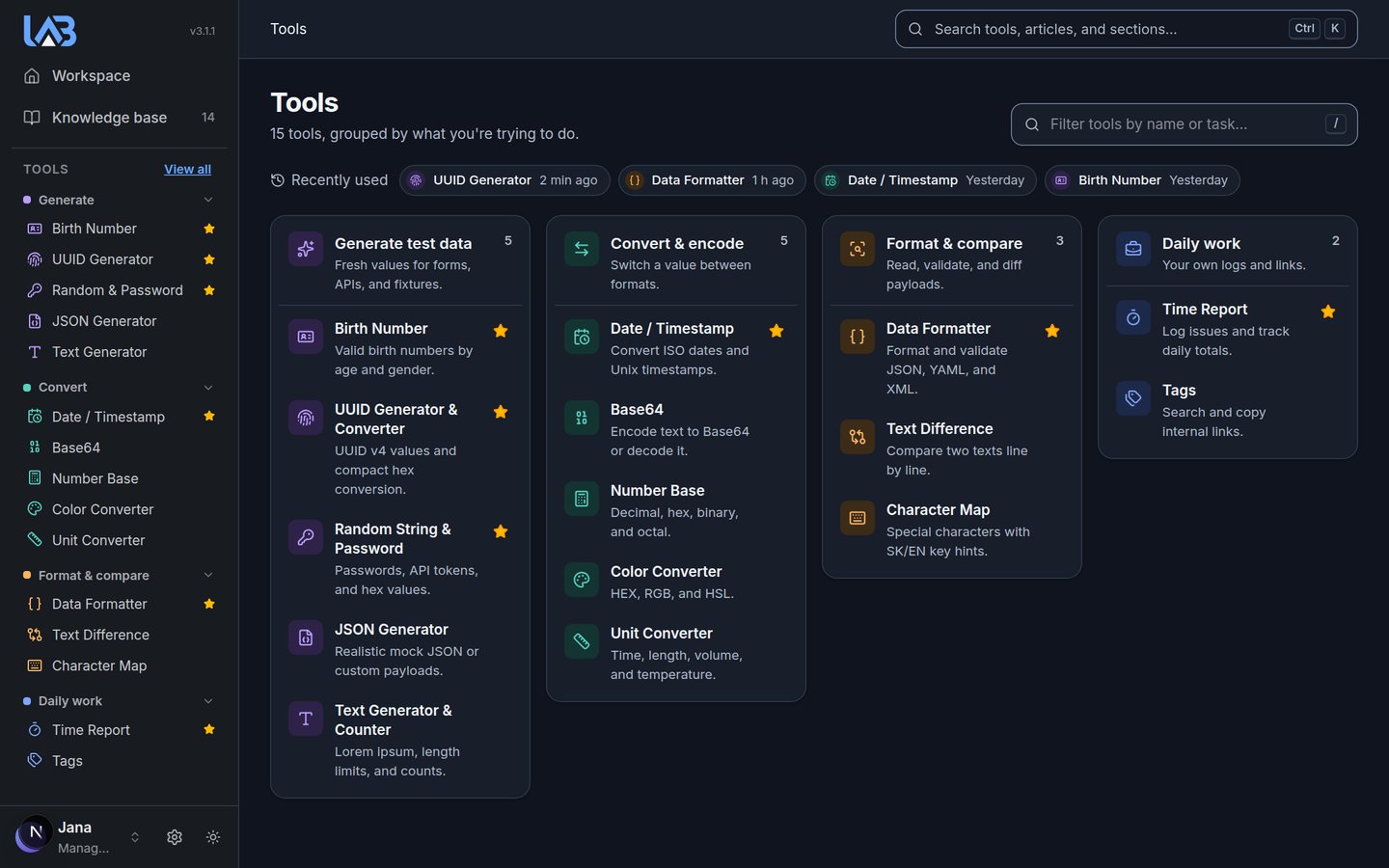Select Text Difference icon in Format card
Screen dimensions: 1389x868
click(x=858, y=437)
